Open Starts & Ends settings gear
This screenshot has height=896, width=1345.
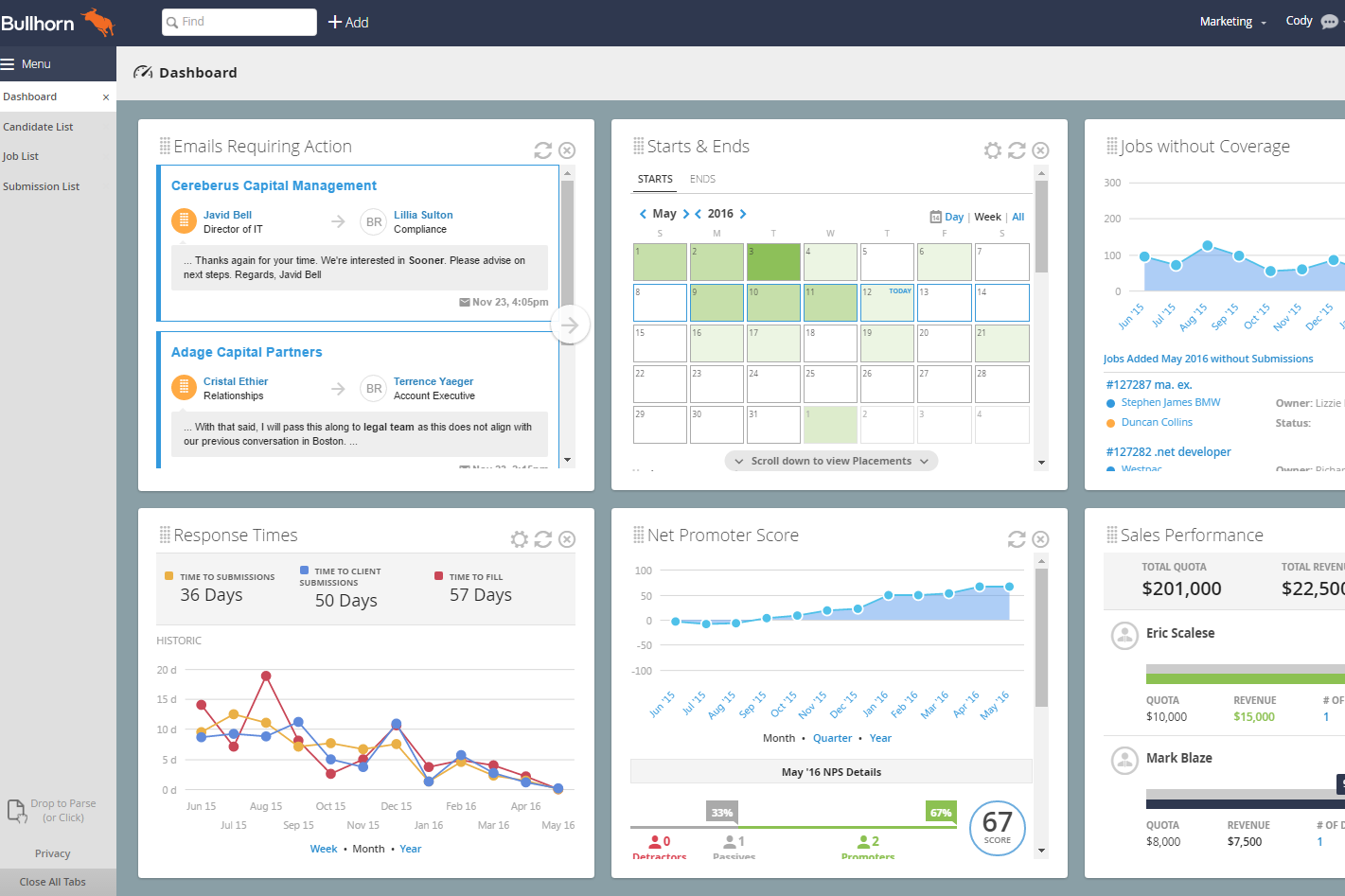tap(992, 150)
